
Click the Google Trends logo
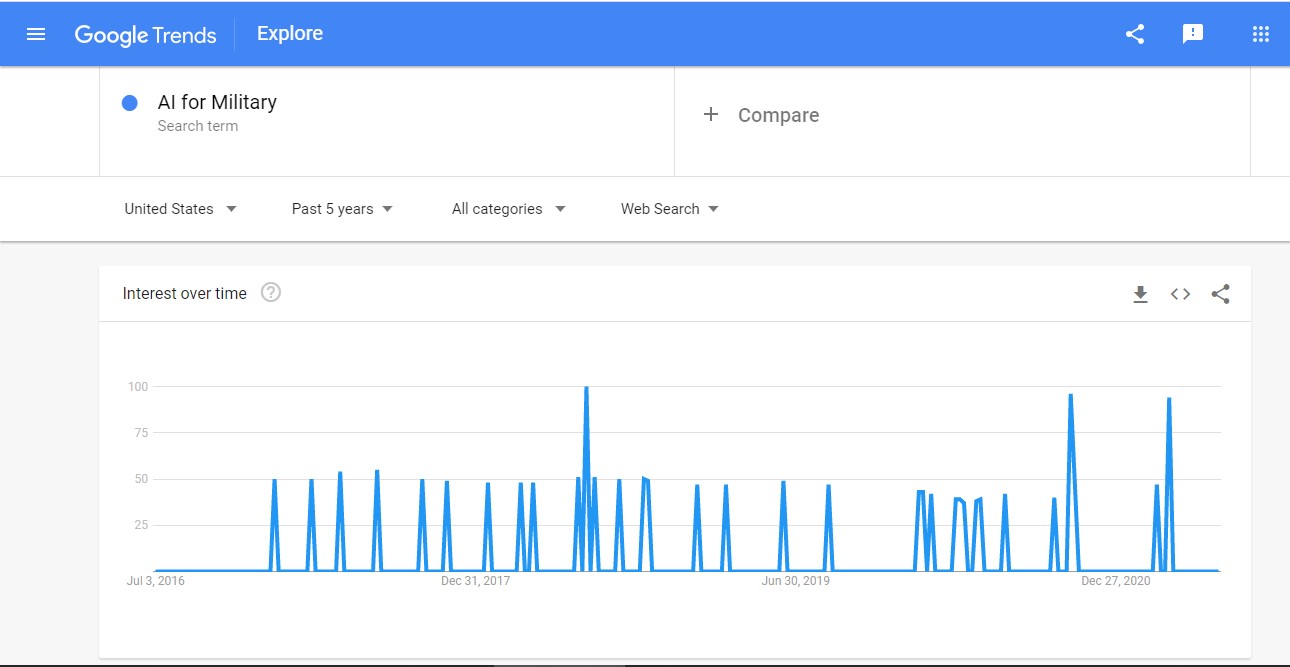[x=146, y=35]
